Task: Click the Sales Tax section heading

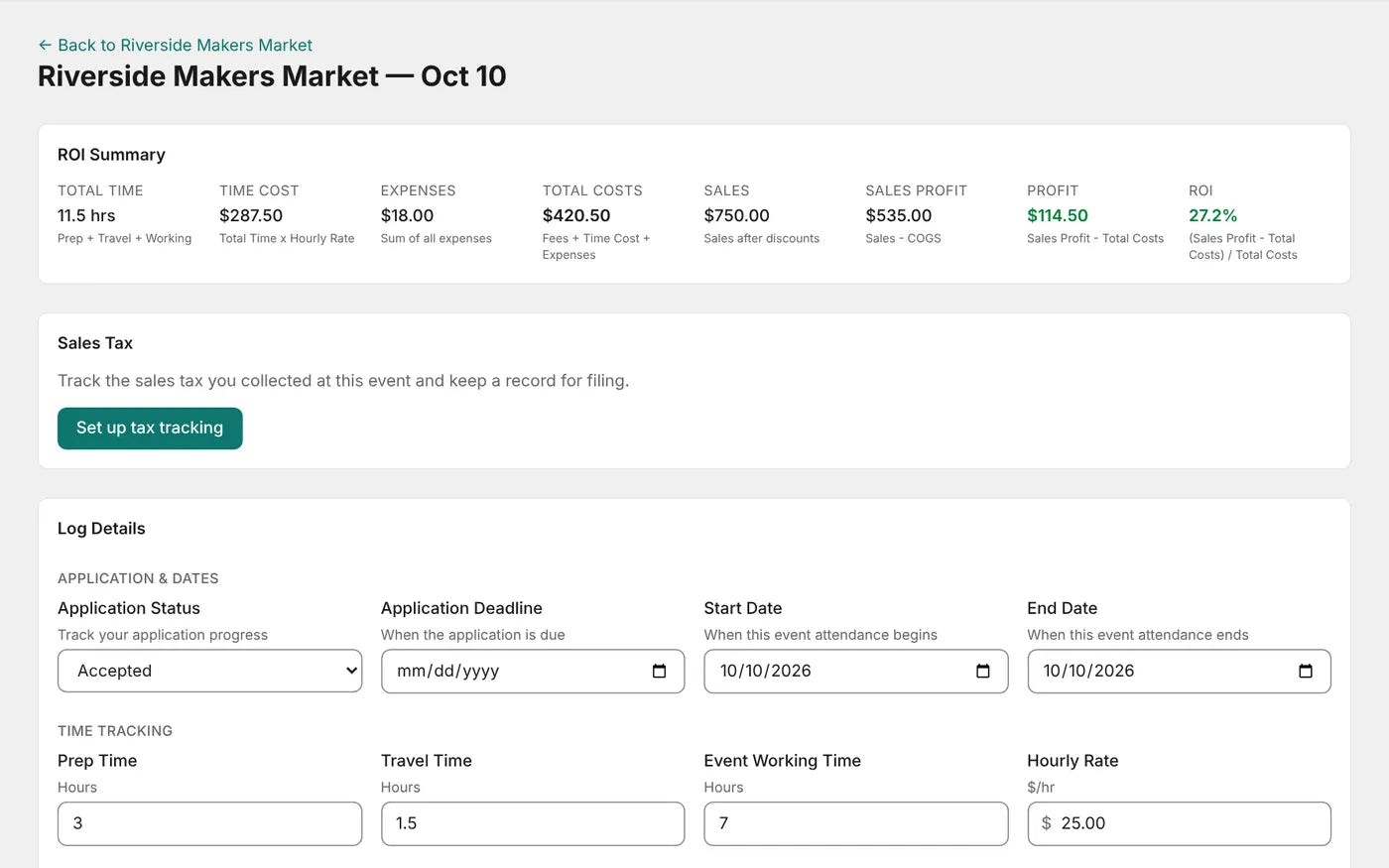Action: pos(95,343)
